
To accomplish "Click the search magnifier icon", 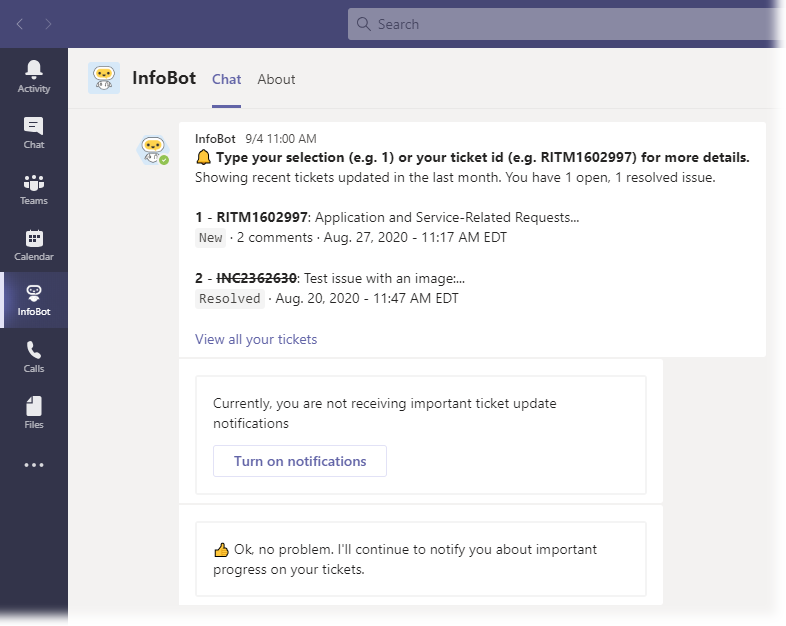I will (x=363, y=24).
